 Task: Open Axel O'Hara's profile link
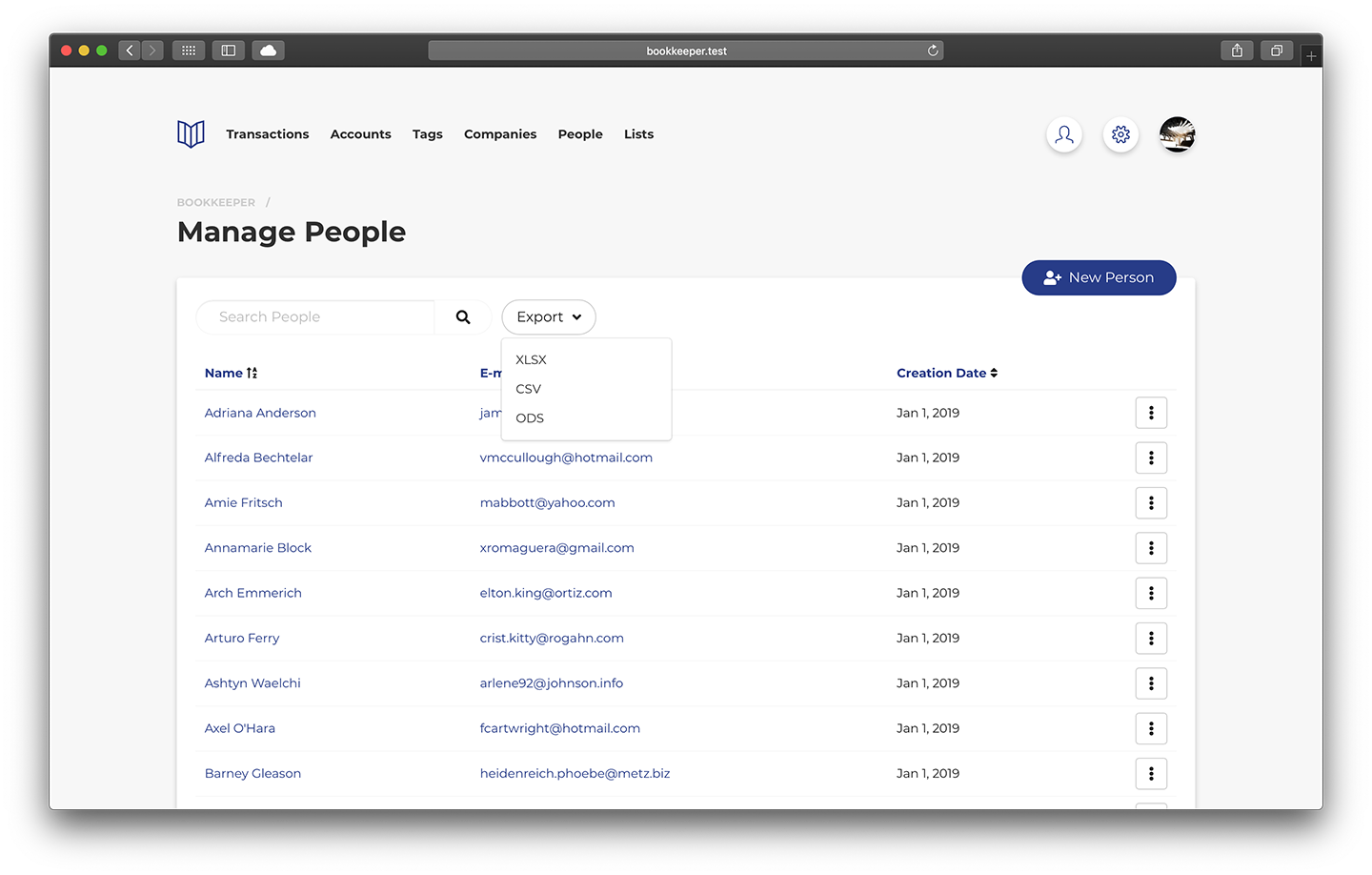point(239,728)
